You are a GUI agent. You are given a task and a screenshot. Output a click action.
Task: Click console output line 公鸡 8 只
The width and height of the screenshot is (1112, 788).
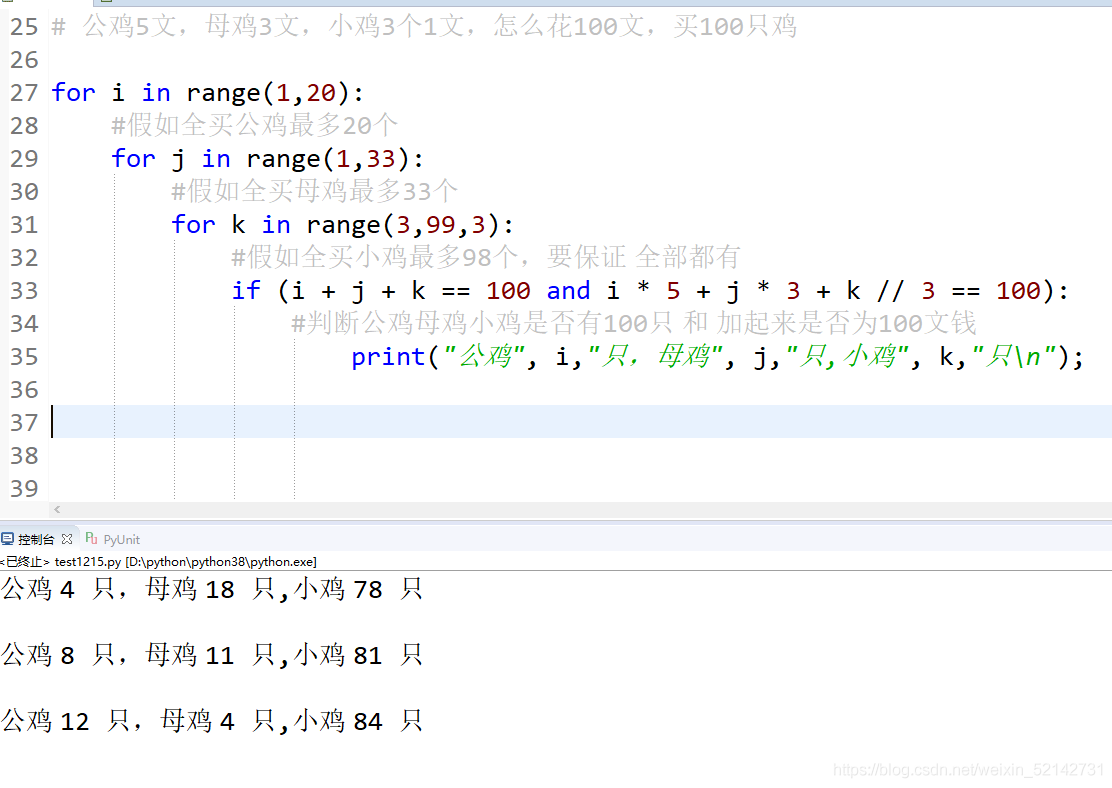[212, 655]
